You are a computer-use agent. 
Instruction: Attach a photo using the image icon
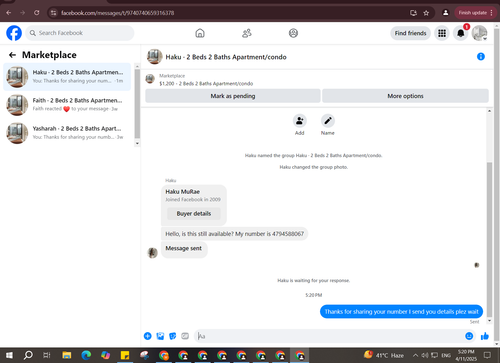[x=160, y=336]
